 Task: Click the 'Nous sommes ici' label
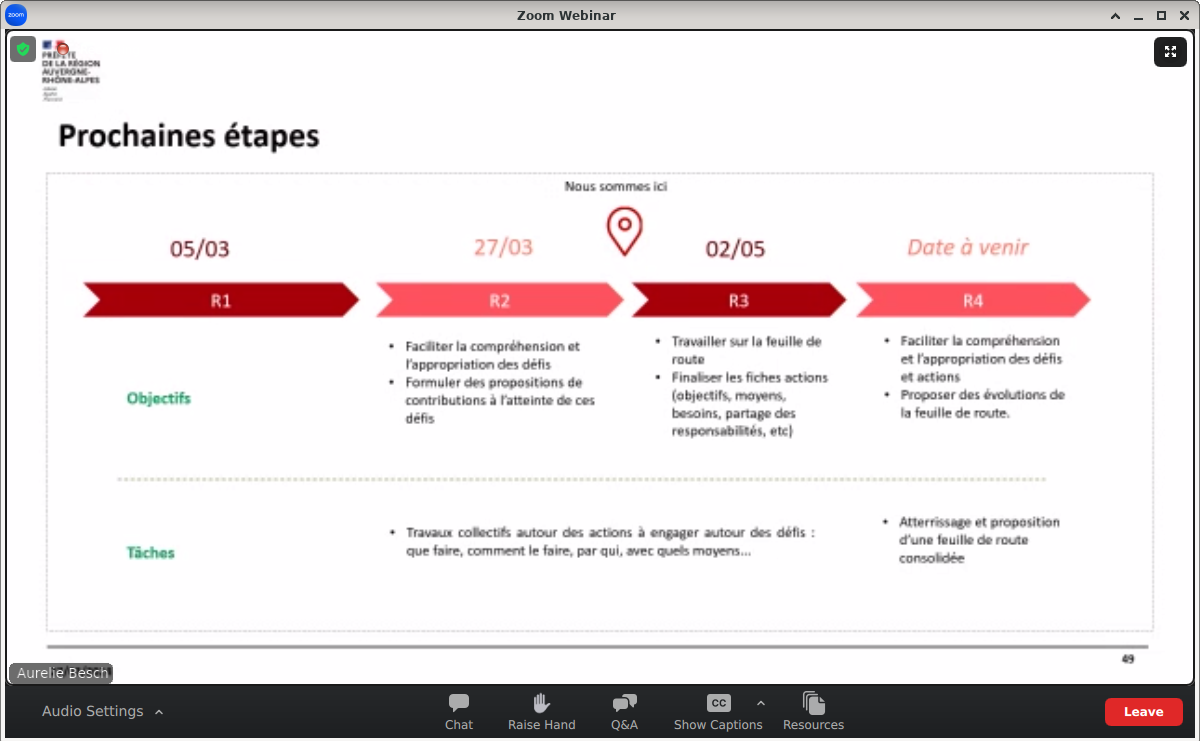[x=615, y=187]
